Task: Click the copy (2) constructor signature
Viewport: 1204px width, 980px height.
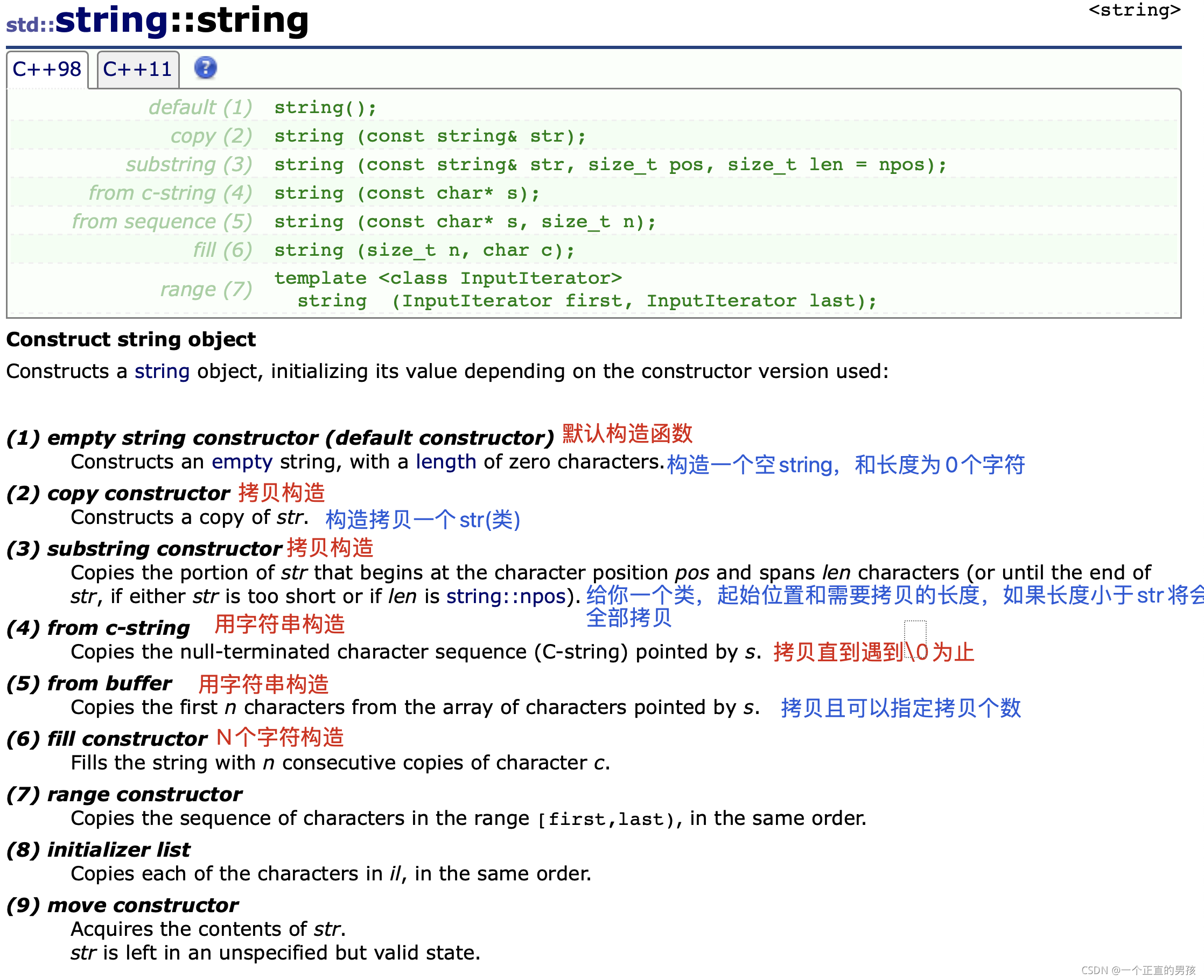Action: tap(430, 136)
